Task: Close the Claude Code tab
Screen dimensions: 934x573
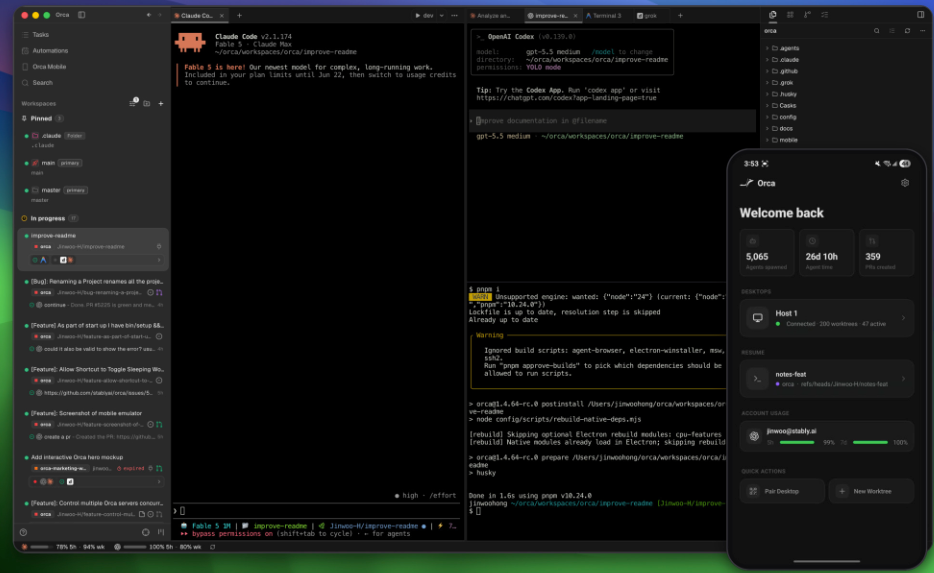Action: pyautogui.click(x=222, y=15)
